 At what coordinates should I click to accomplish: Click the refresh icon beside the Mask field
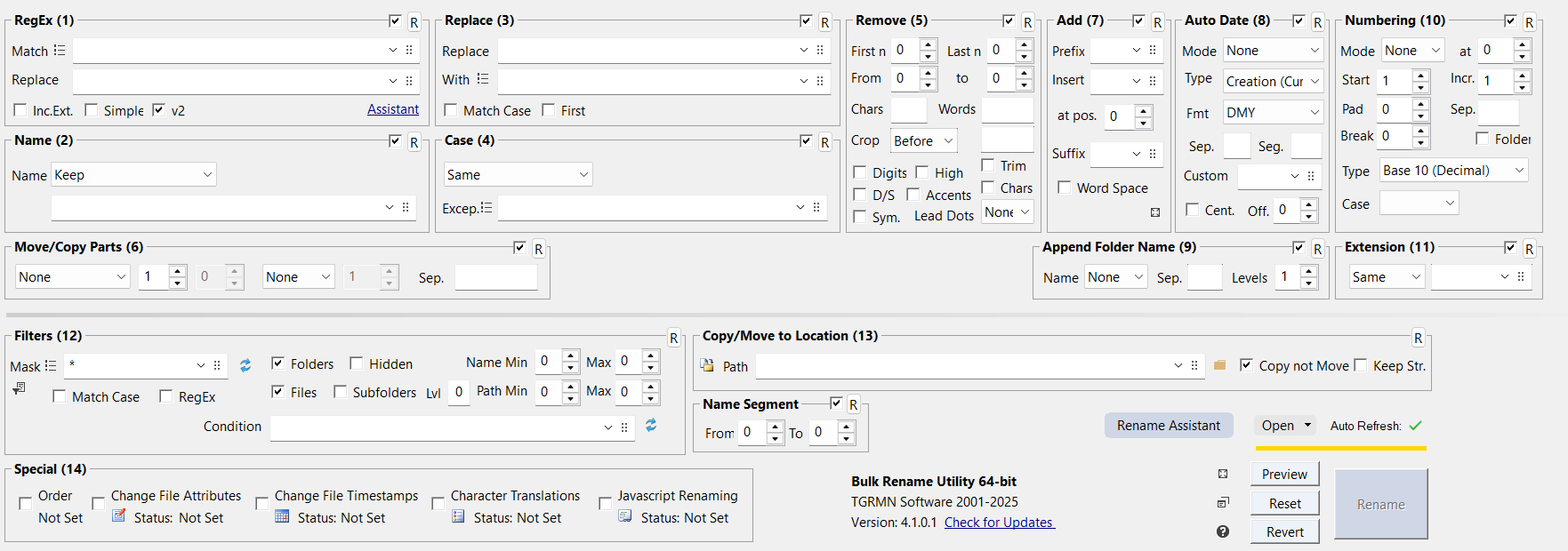click(245, 365)
